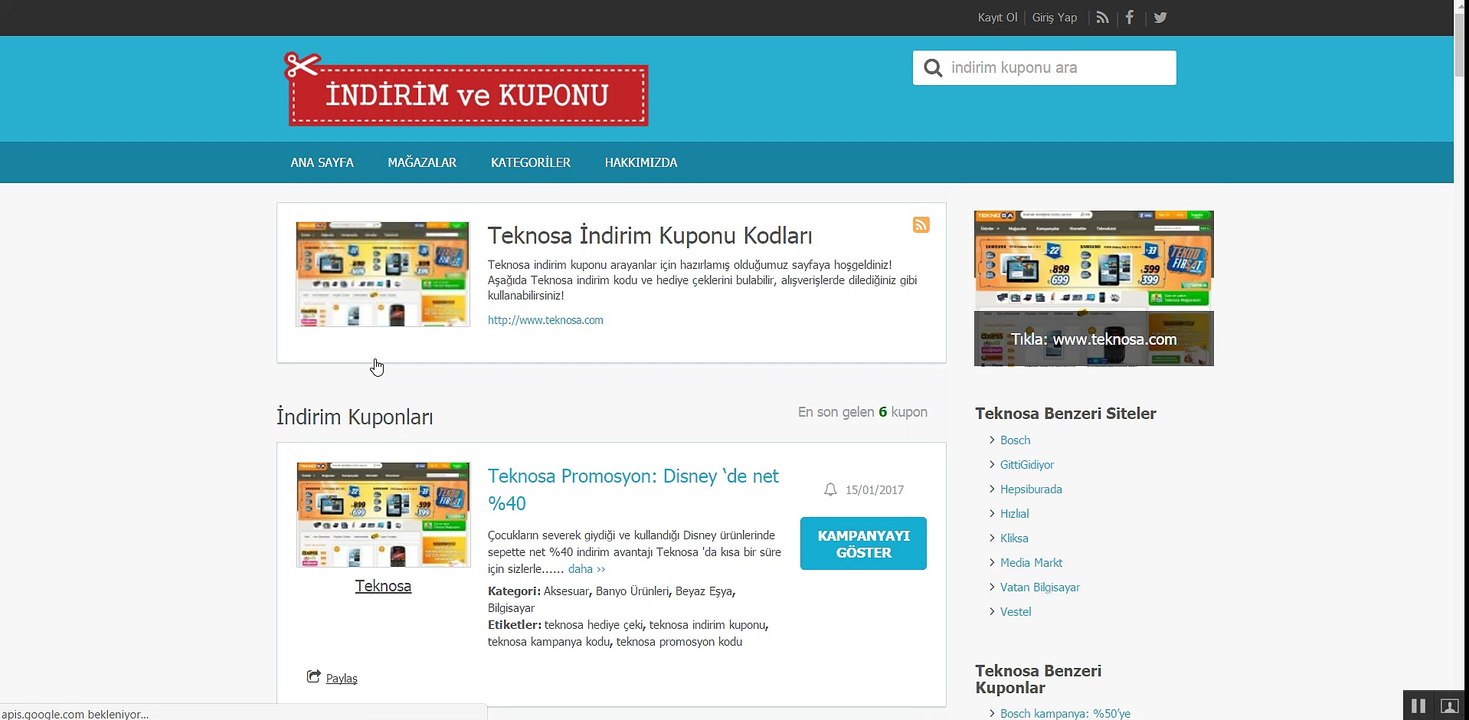This screenshot has width=1469, height=720.
Task: Click the Kayıt Ol link
Action: click(998, 18)
